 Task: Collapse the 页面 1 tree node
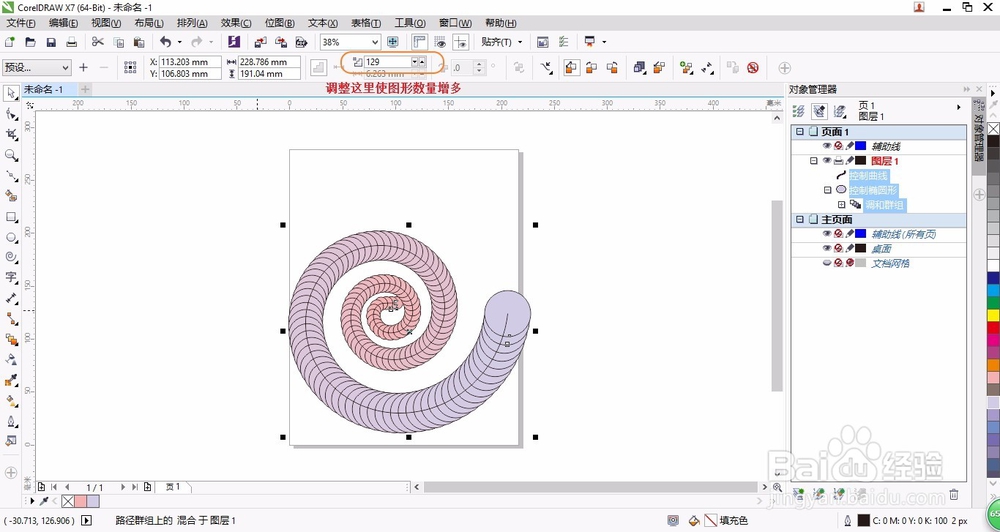(x=800, y=131)
